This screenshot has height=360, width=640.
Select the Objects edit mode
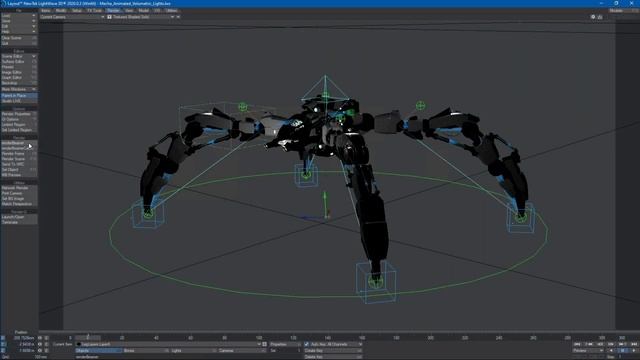[x=99, y=351]
